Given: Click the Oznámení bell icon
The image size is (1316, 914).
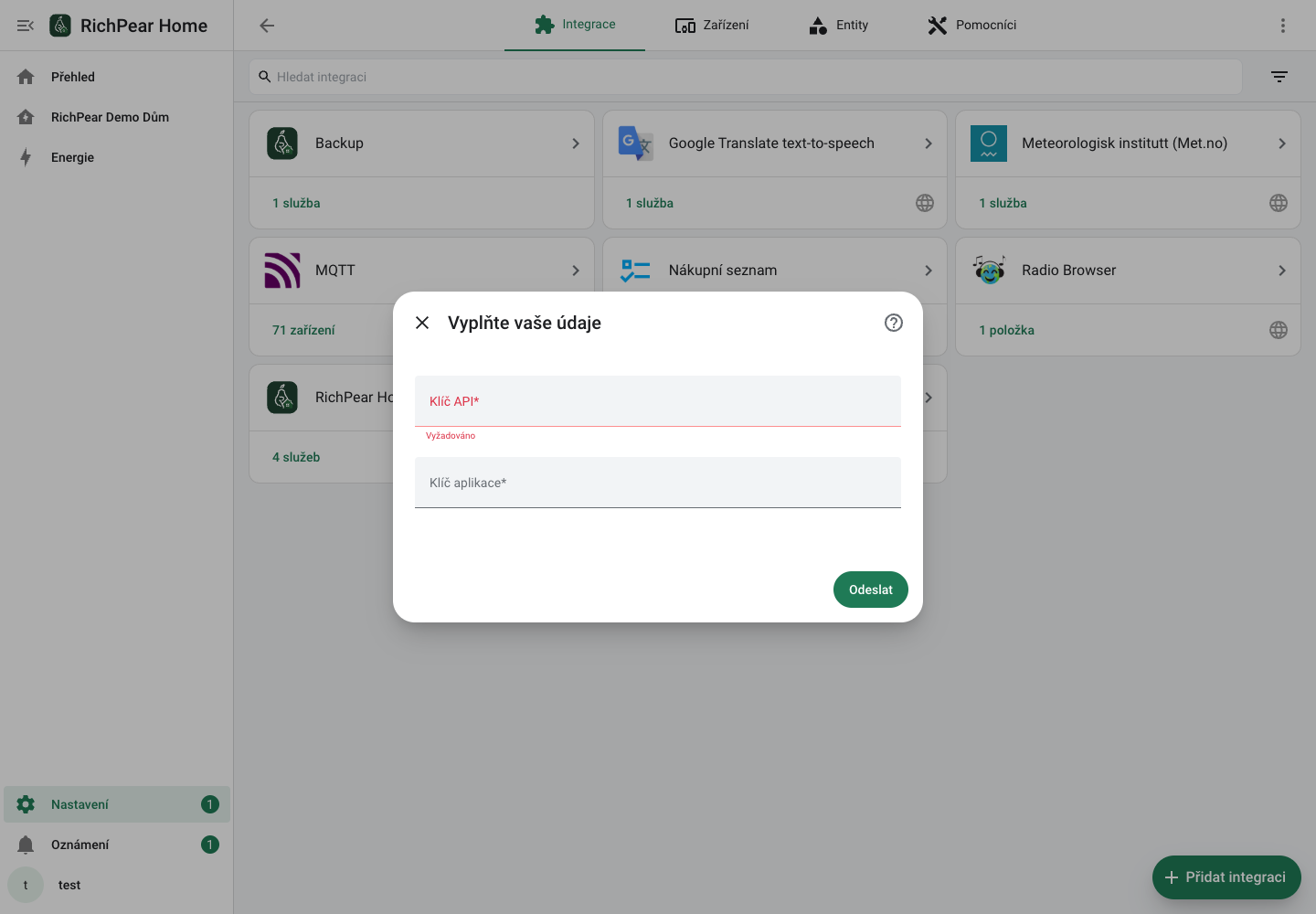Looking at the screenshot, I should click(x=26, y=845).
